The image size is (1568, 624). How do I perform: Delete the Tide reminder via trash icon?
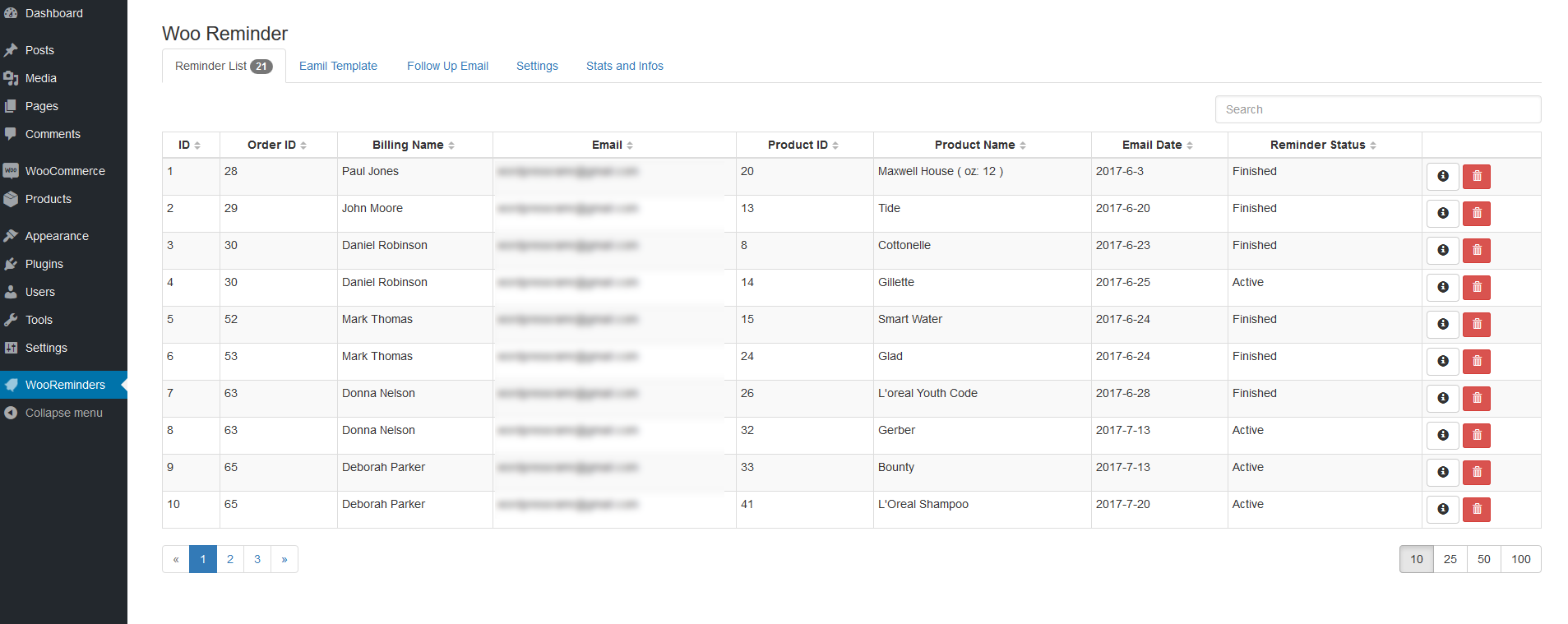tap(1476, 214)
